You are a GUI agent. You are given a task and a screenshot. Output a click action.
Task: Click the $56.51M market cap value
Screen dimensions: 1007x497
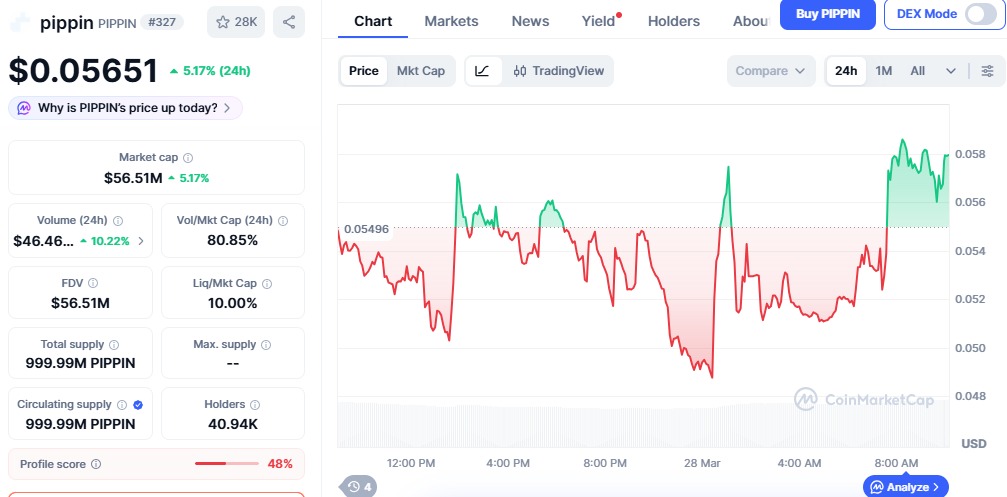pyautogui.click(x=133, y=178)
